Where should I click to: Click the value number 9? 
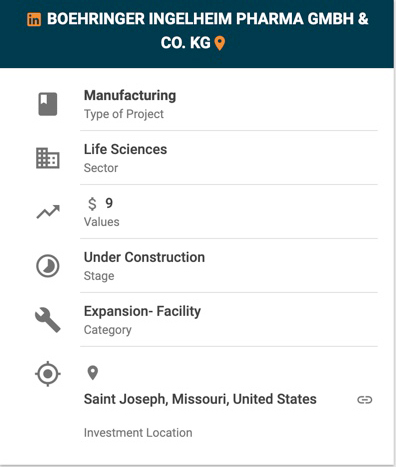click(x=109, y=203)
